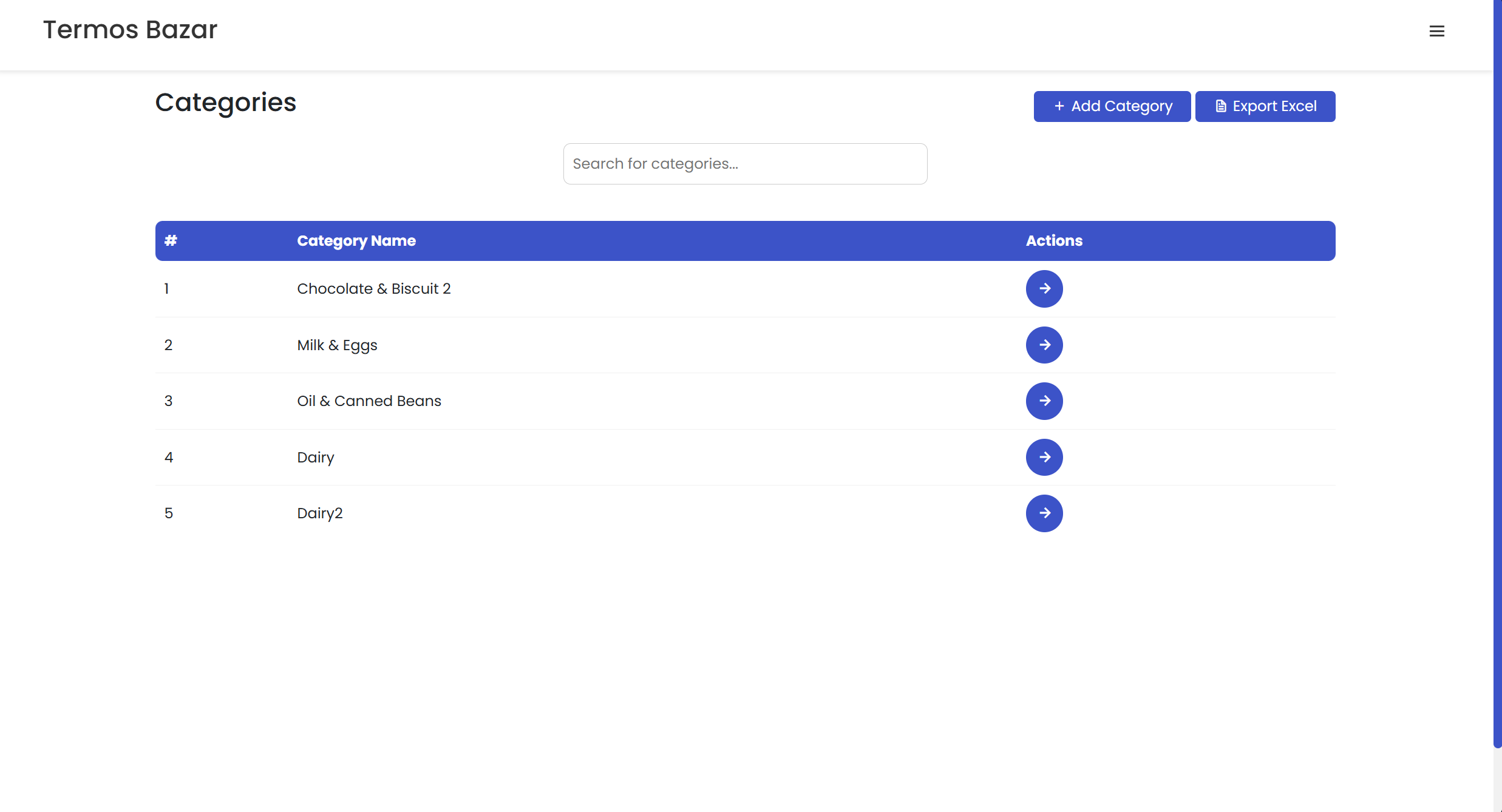Focus the Search for categories field
The image size is (1502, 812).
[745, 164]
